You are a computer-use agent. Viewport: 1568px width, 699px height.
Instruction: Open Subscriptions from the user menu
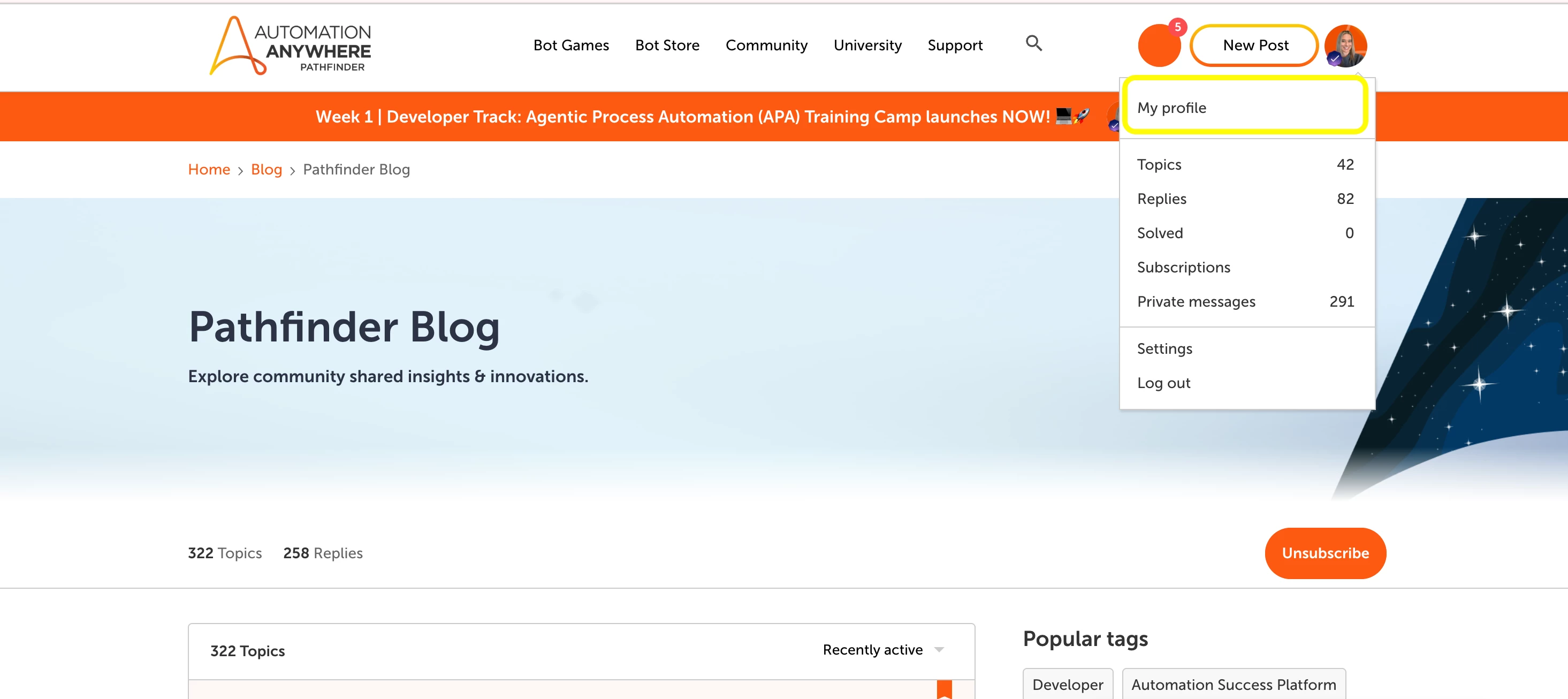point(1183,267)
